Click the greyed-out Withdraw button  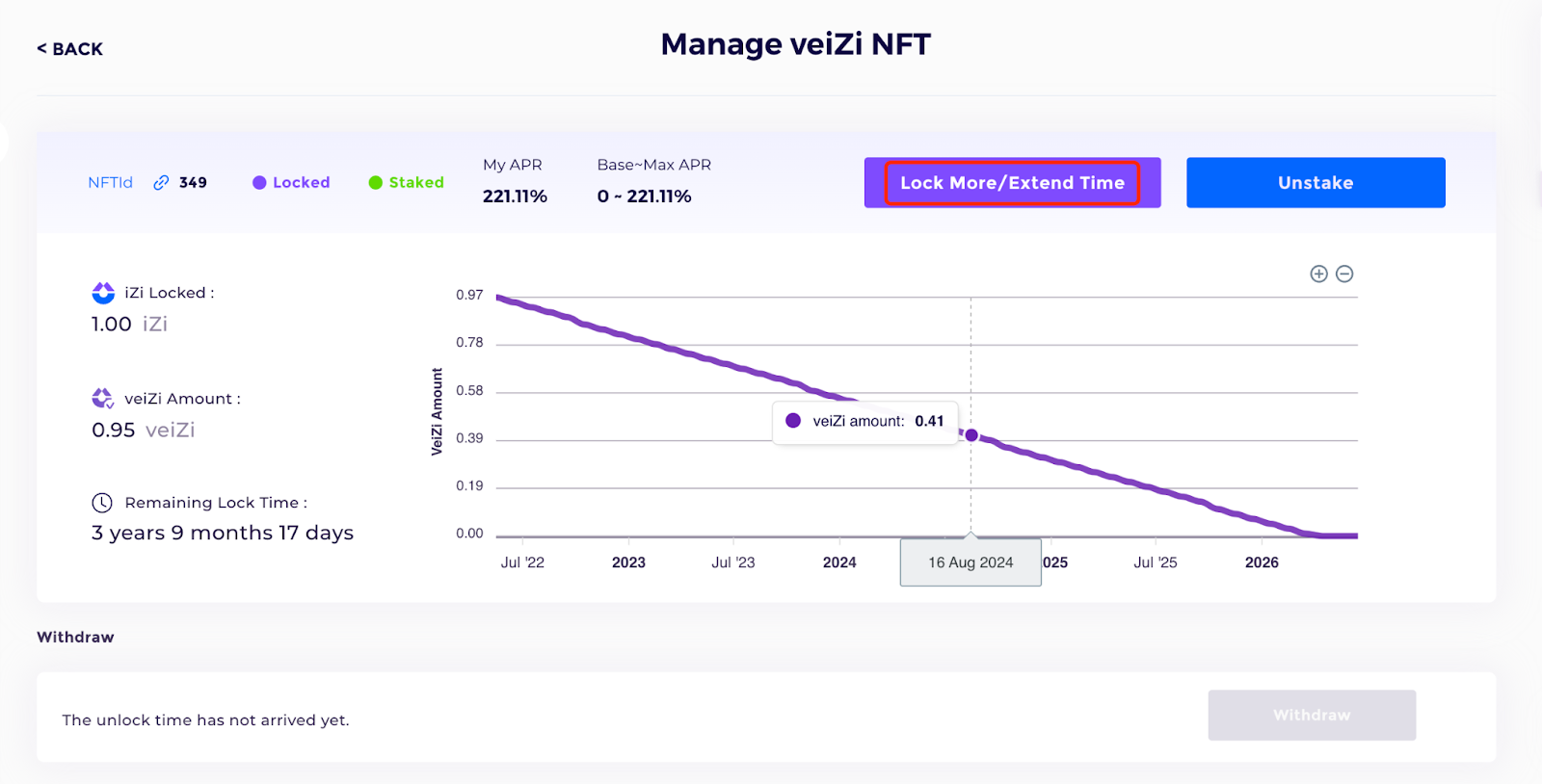coord(1311,715)
